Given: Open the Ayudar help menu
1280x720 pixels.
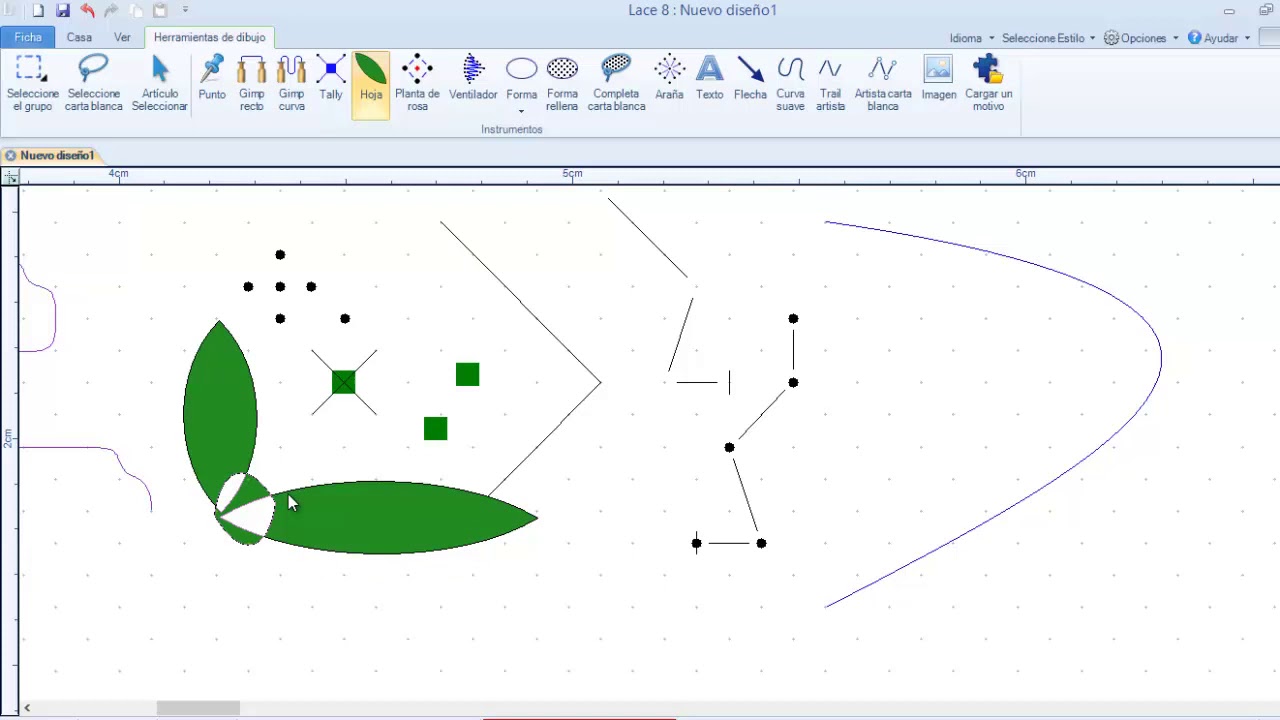Looking at the screenshot, I should pyautogui.click(x=1219, y=38).
